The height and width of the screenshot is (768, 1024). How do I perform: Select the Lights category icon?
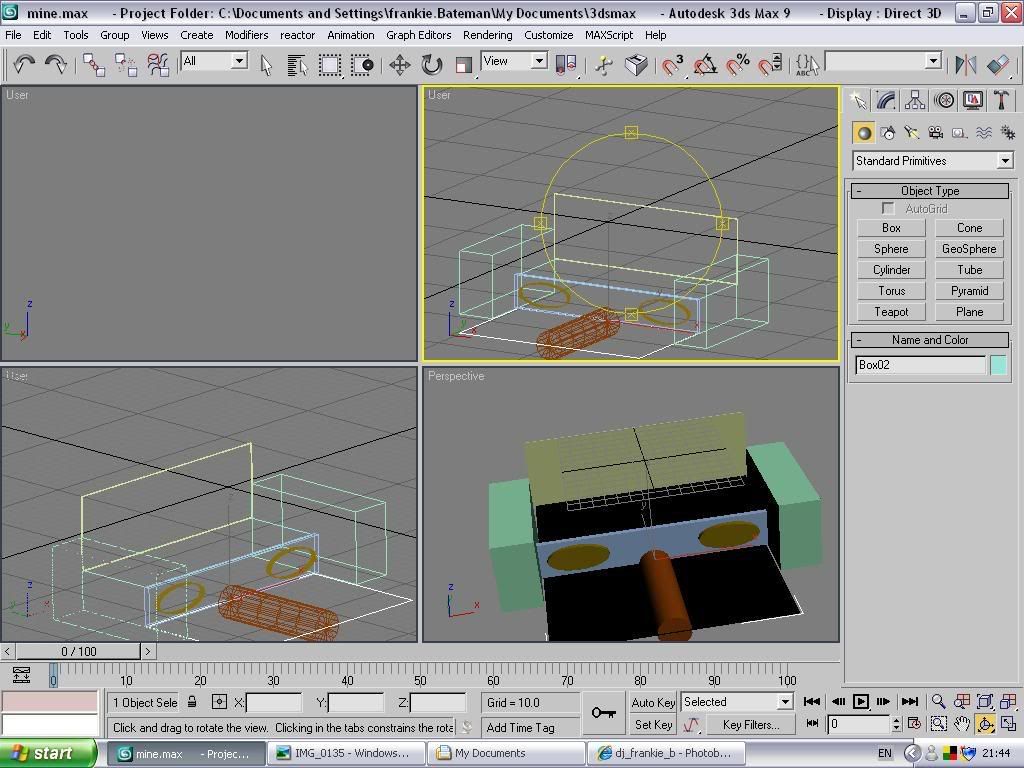coord(912,133)
